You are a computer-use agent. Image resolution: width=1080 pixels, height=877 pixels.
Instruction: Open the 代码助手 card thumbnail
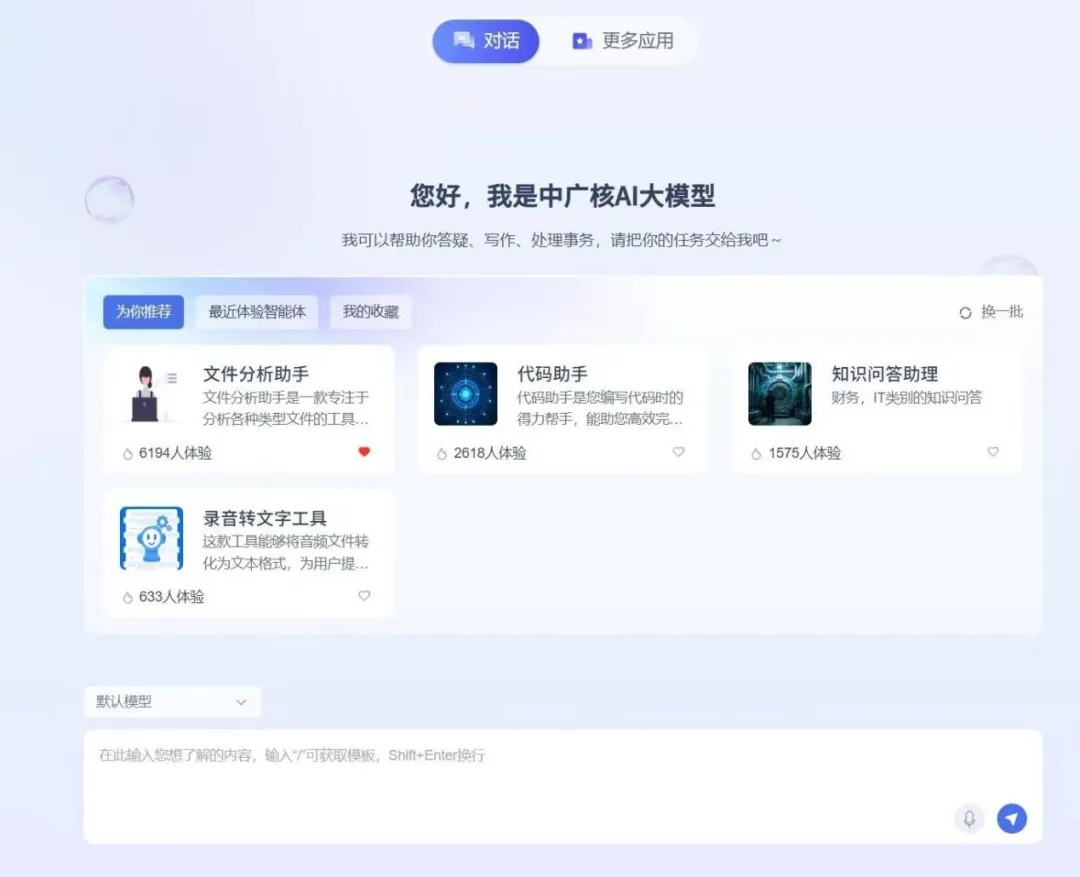coord(466,394)
